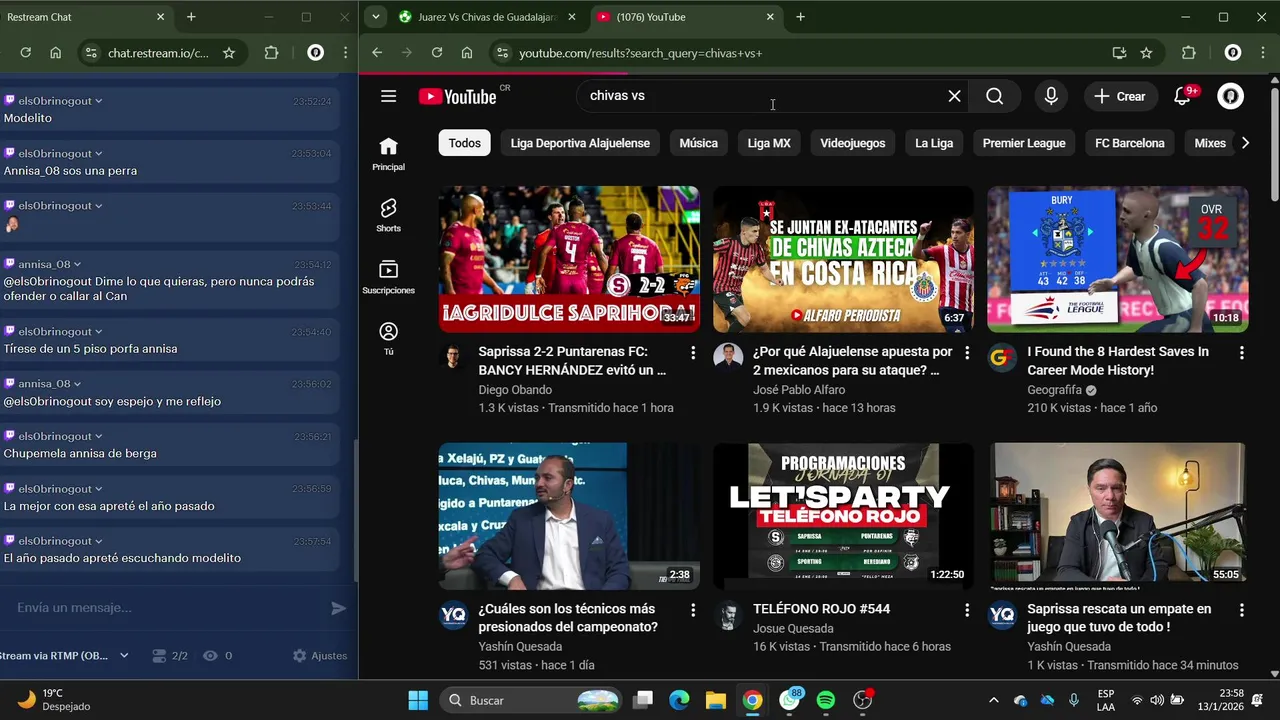Expand annisa_08 menu on 'Dime lo que quieras' message
Image resolution: width=1280 pixels, height=720 pixels.
77,264
